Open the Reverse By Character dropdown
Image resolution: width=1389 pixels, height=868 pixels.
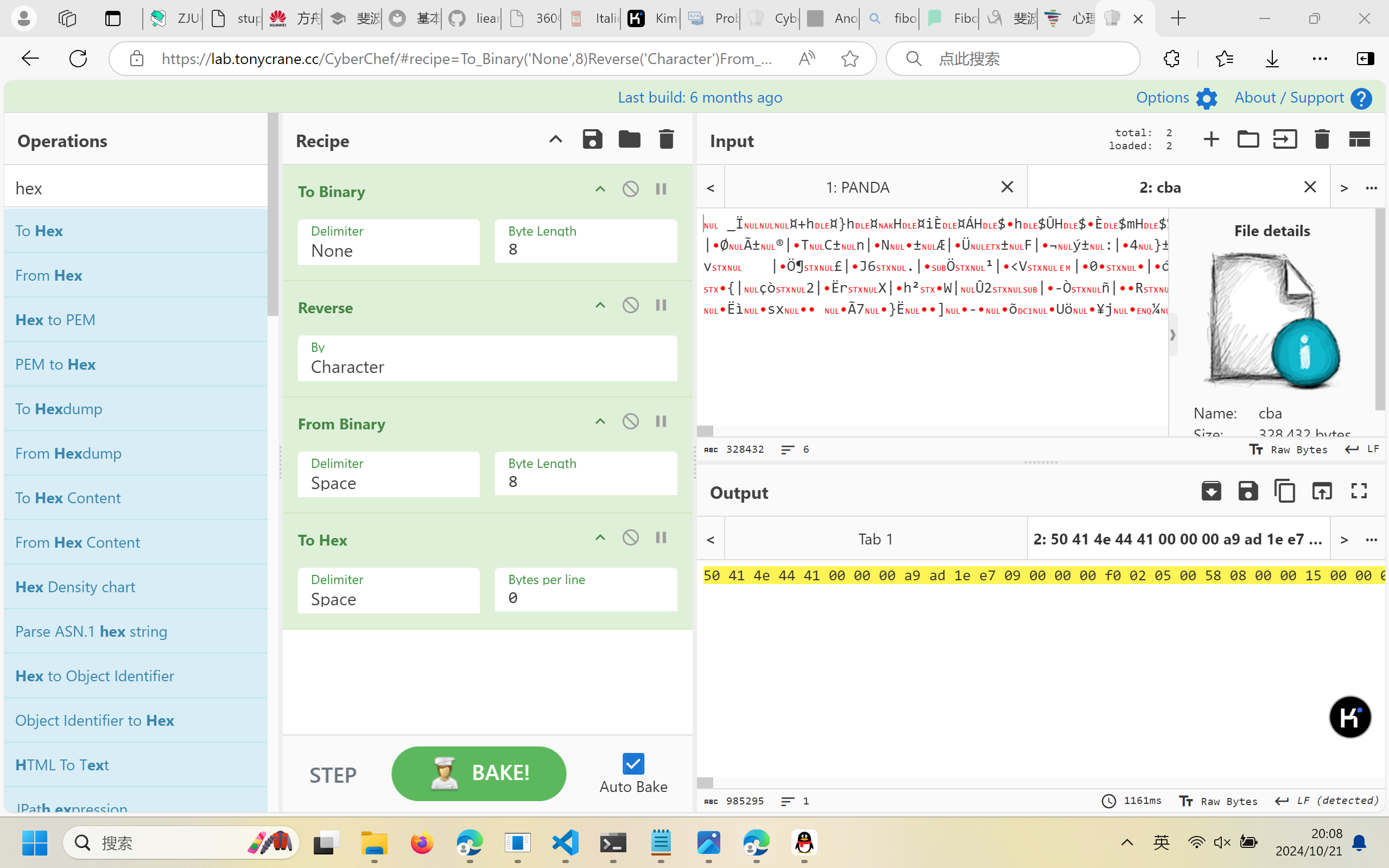487,359
